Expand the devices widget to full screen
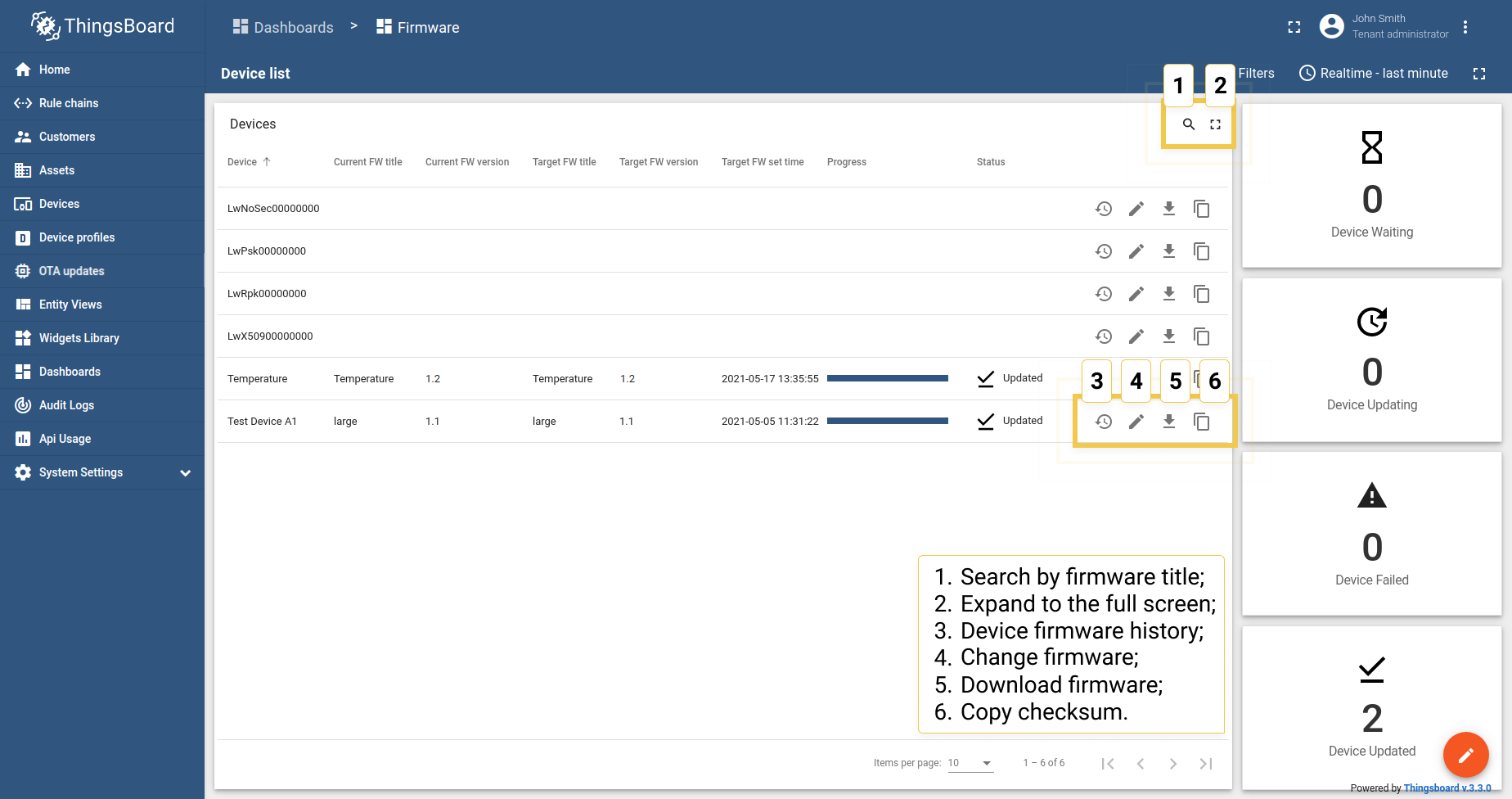 (1215, 124)
